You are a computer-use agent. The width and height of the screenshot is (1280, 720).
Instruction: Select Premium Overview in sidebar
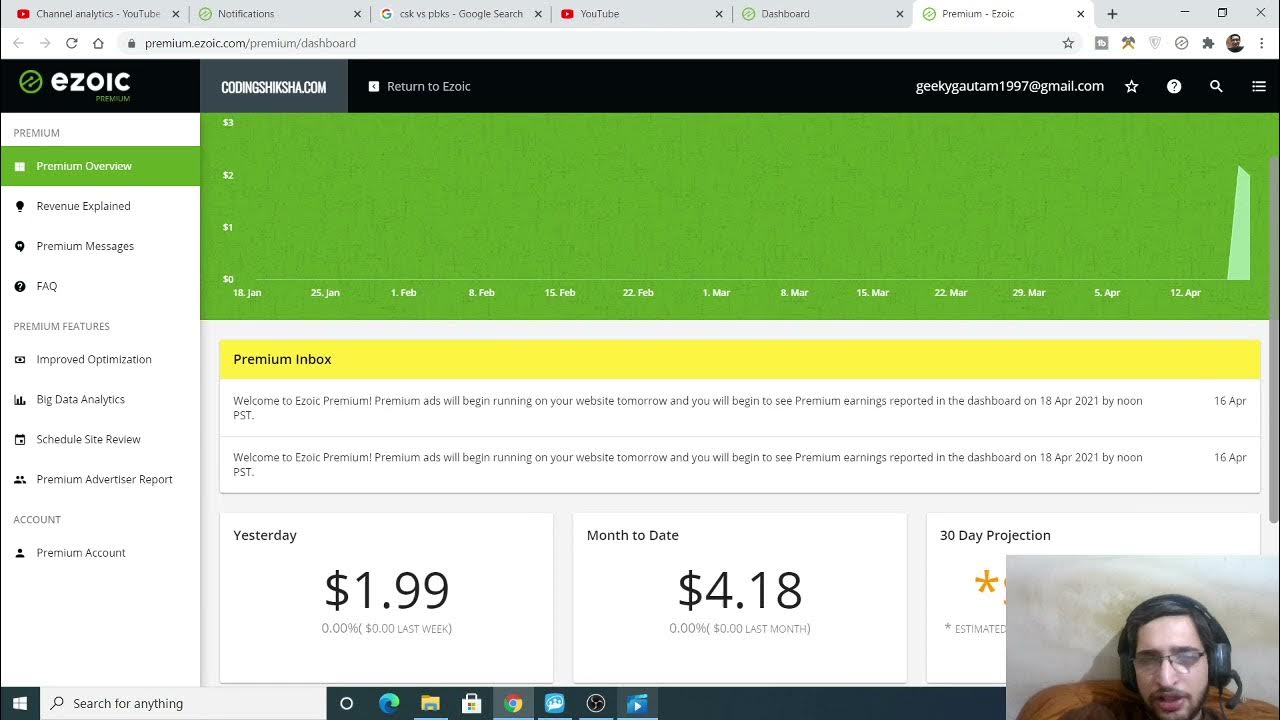[84, 166]
